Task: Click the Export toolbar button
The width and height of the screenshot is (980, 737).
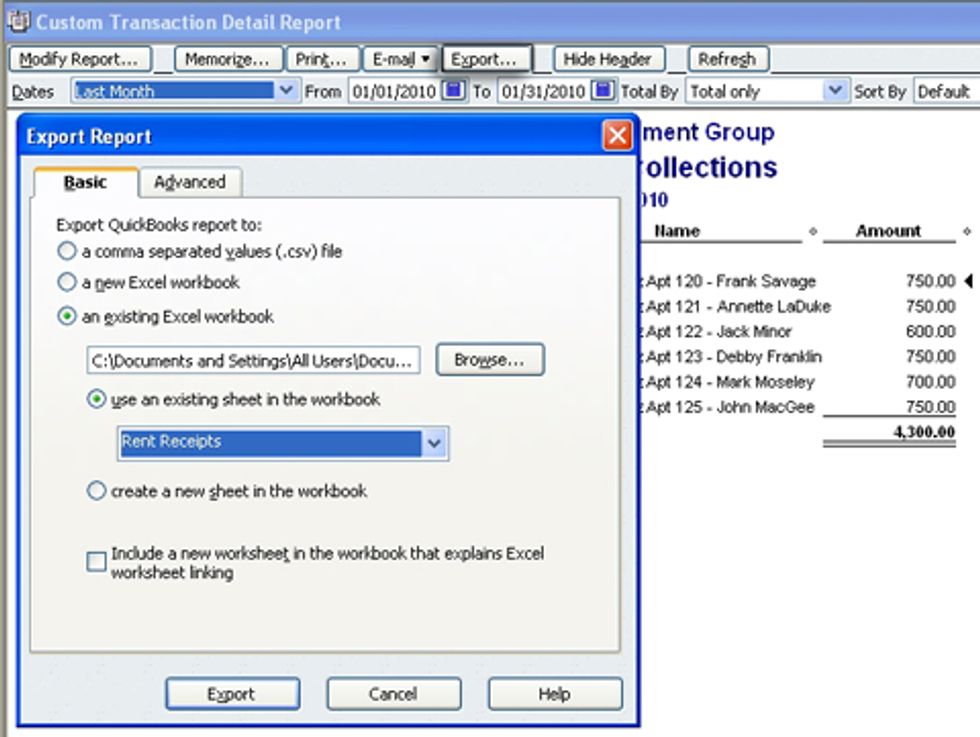Action: (486, 59)
